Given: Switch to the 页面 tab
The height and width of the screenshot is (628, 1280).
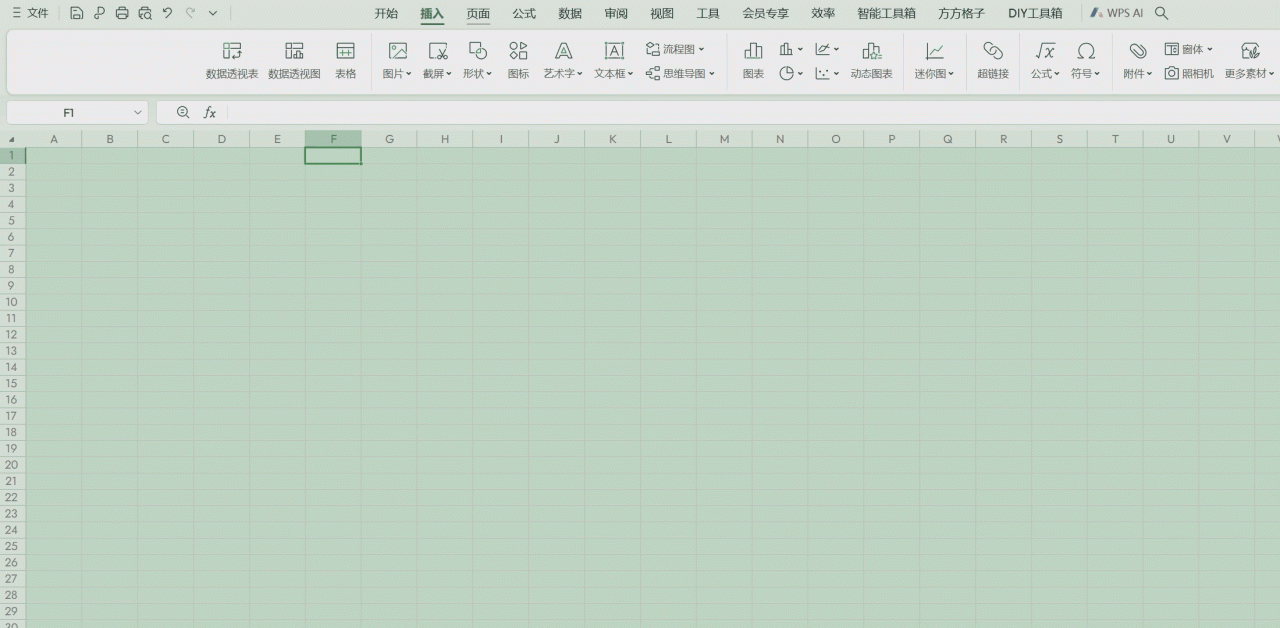Looking at the screenshot, I should click(478, 14).
